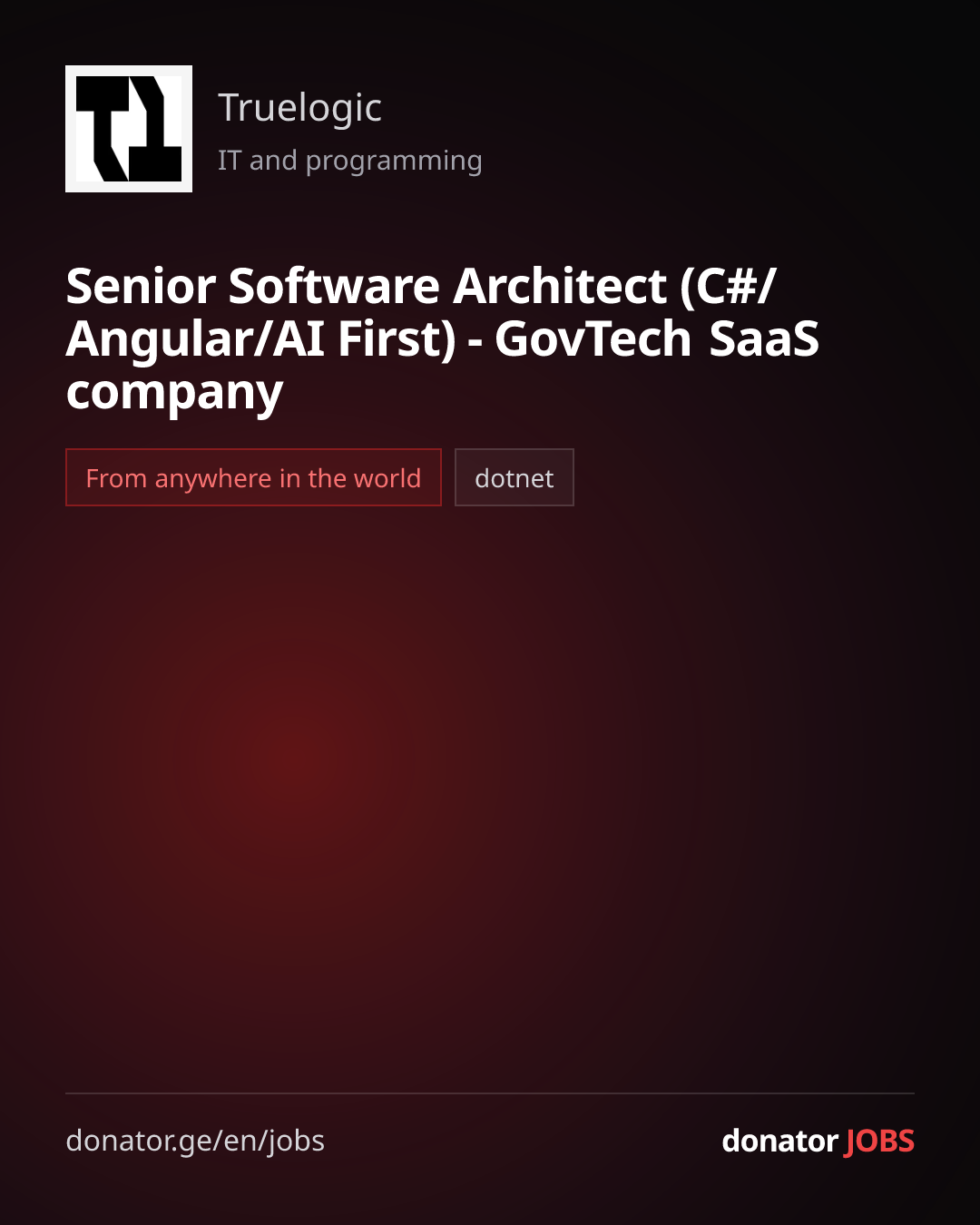Click the red JOBS word
Viewport: 980px width, 1225px height.
[879, 1141]
